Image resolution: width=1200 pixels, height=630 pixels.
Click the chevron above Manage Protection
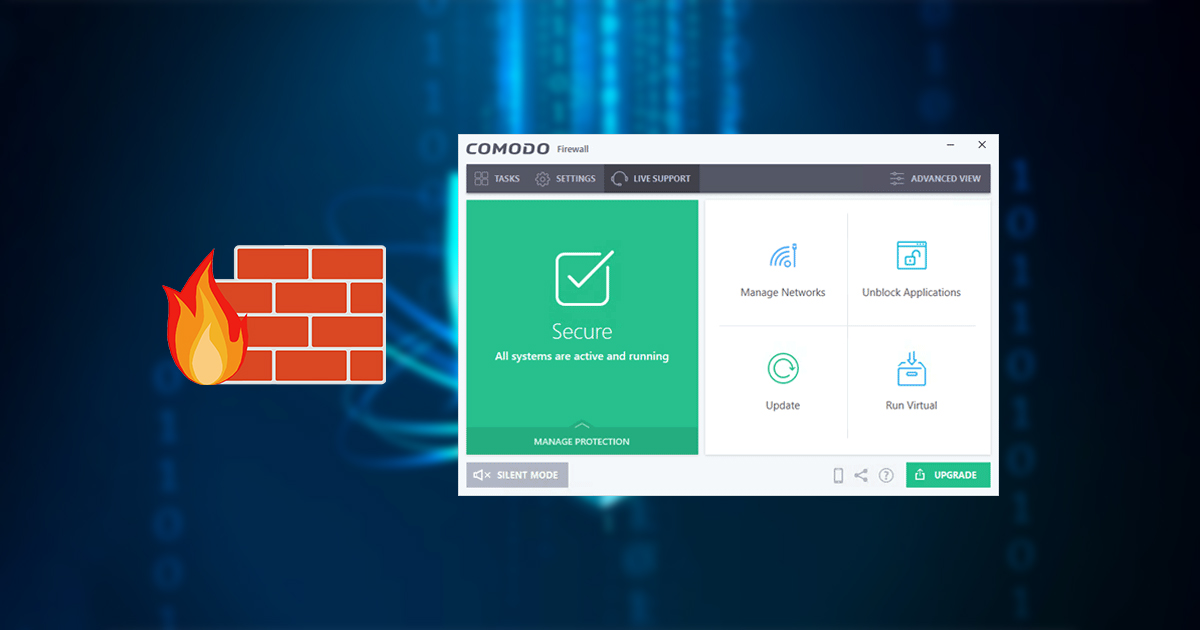tap(582, 425)
